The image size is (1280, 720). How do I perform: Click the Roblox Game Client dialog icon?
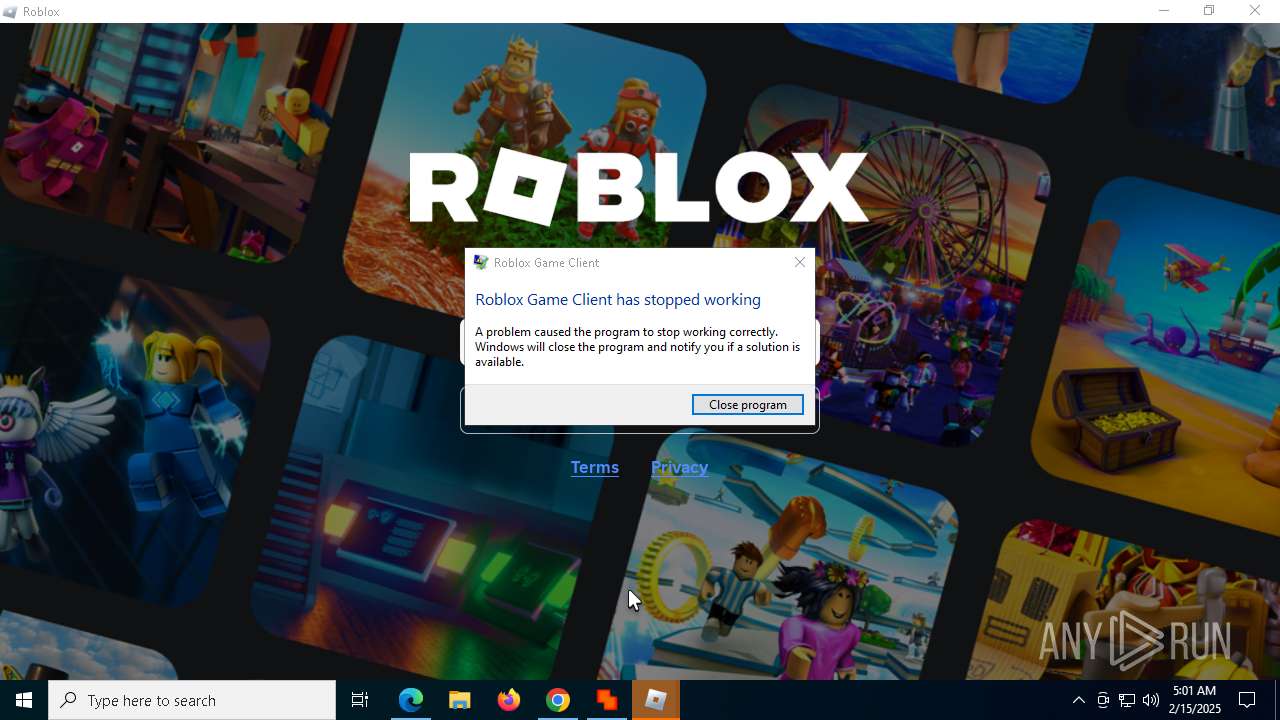[481, 262]
